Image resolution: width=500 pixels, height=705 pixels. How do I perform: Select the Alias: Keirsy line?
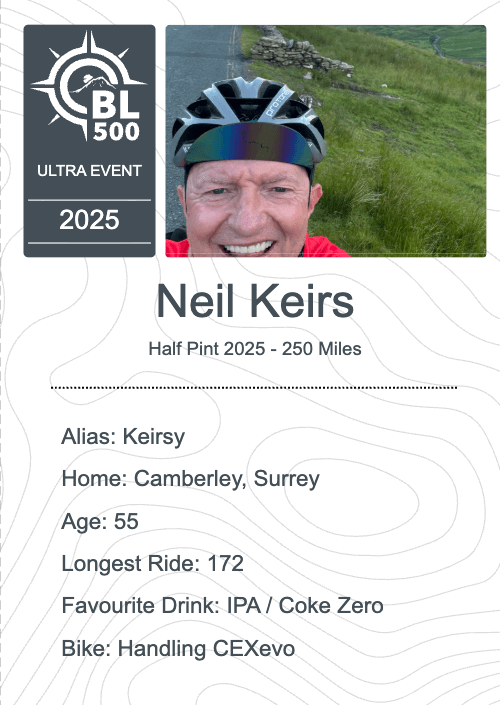[x=123, y=437]
